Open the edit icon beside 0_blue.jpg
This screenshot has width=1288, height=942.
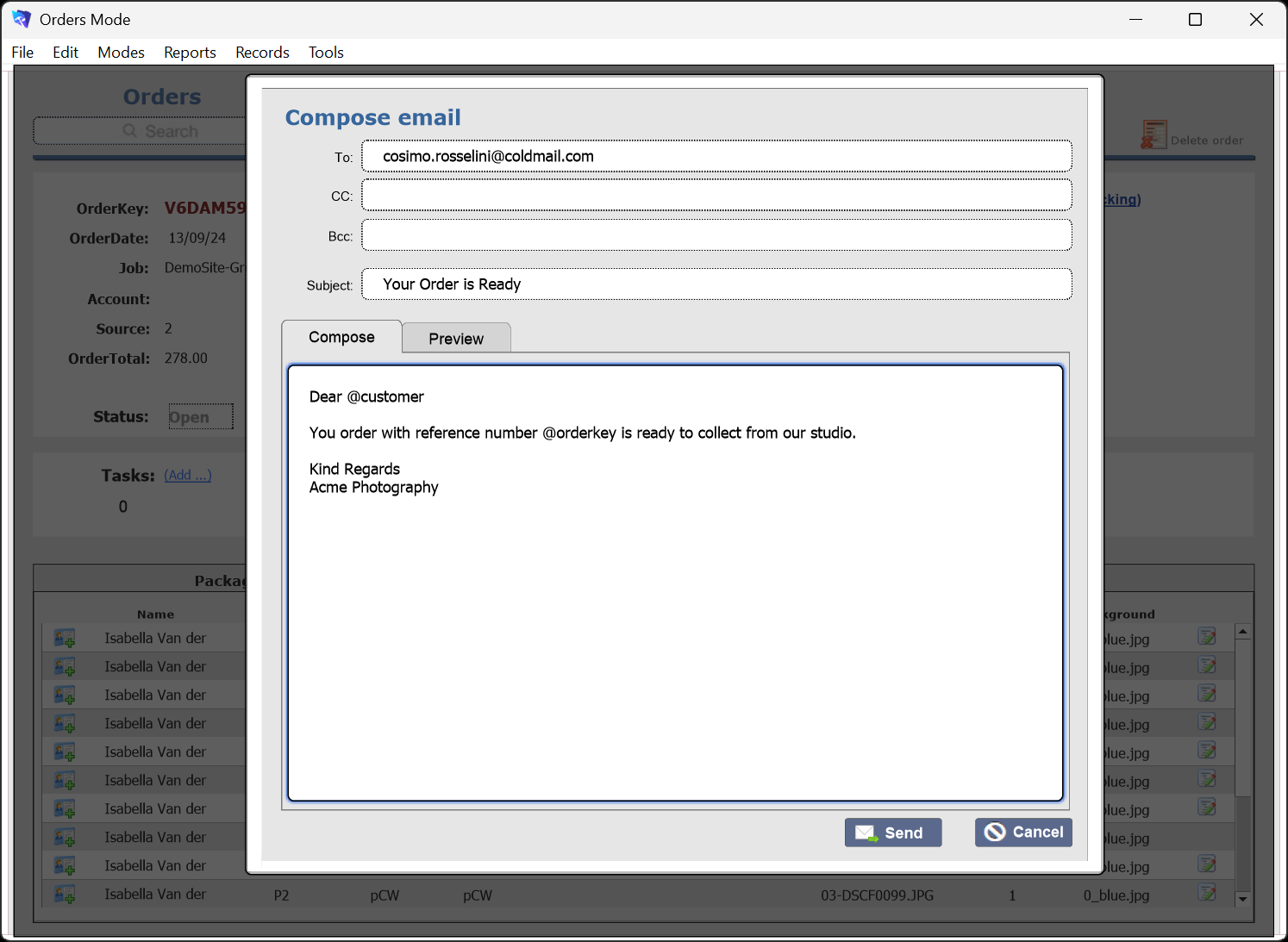[1208, 895]
